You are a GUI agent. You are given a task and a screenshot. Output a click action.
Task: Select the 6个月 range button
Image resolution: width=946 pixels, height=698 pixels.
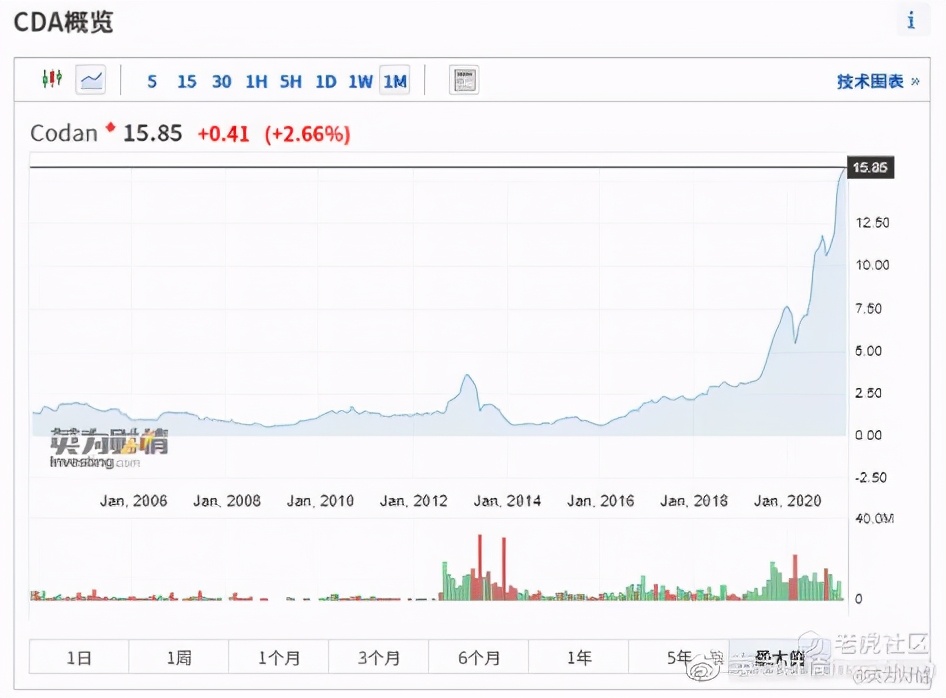point(480,657)
